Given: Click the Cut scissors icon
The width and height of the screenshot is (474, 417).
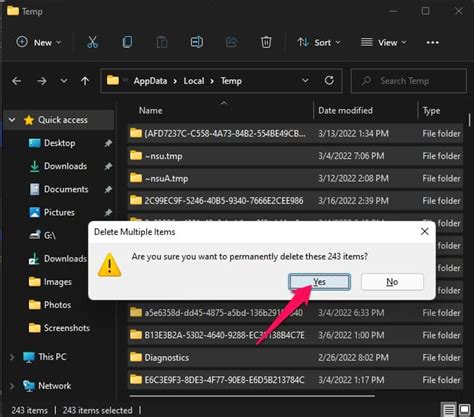Looking at the screenshot, I should pyautogui.click(x=92, y=42).
